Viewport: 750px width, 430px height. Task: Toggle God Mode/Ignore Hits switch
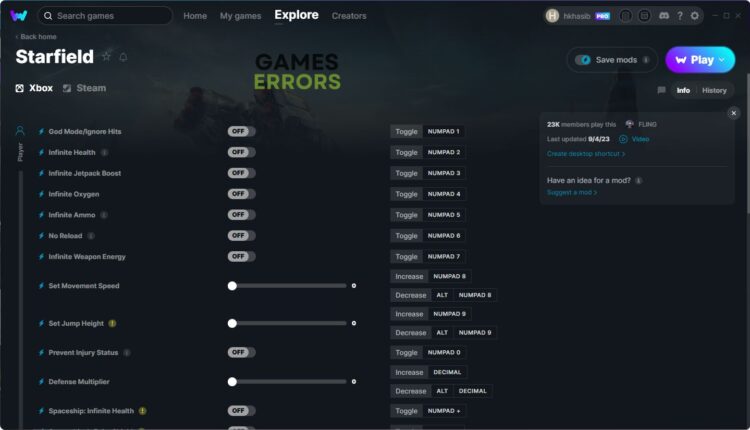coord(241,131)
